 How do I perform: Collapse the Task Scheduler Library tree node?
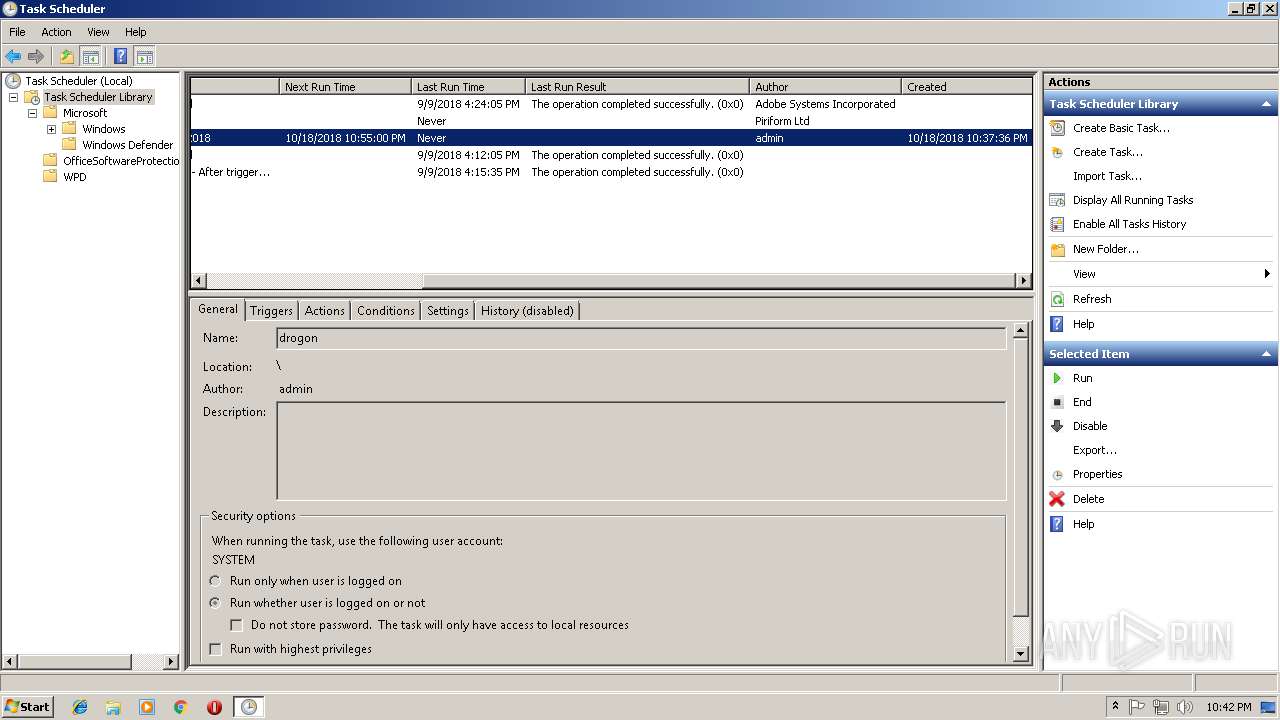tap(13, 97)
